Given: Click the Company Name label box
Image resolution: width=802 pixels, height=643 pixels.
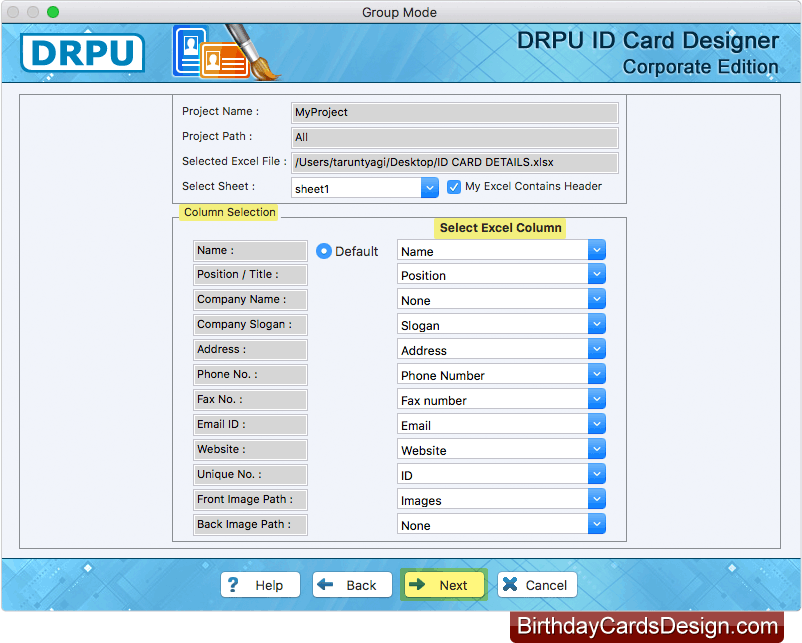Looking at the screenshot, I should point(250,300).
